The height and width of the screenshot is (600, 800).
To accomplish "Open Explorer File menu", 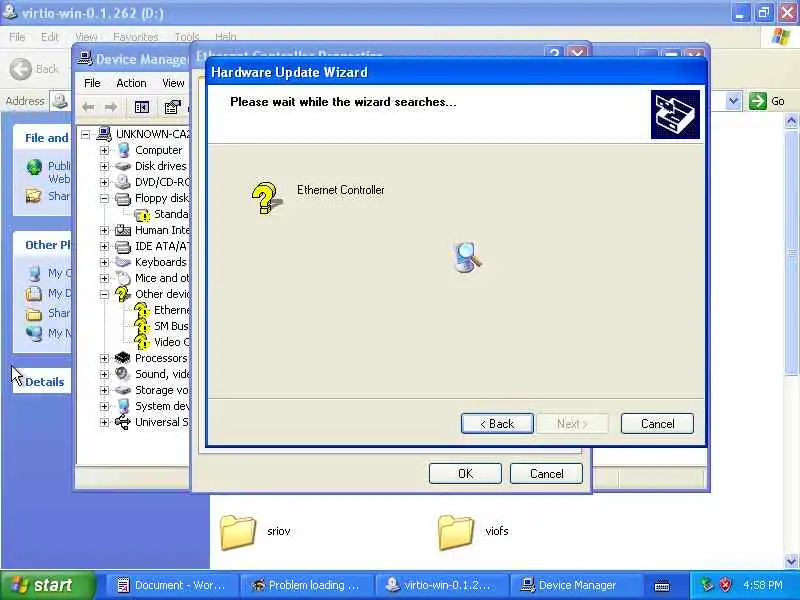I will coord(17,37).
